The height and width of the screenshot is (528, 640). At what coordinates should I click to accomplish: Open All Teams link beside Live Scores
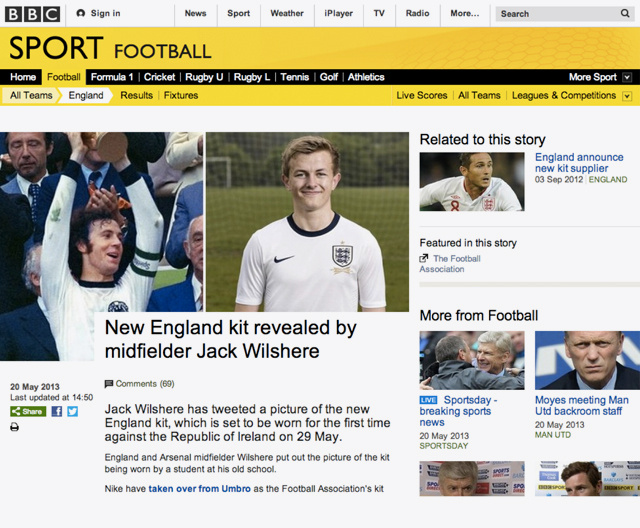pyautogui.click(x=479, y=95)
